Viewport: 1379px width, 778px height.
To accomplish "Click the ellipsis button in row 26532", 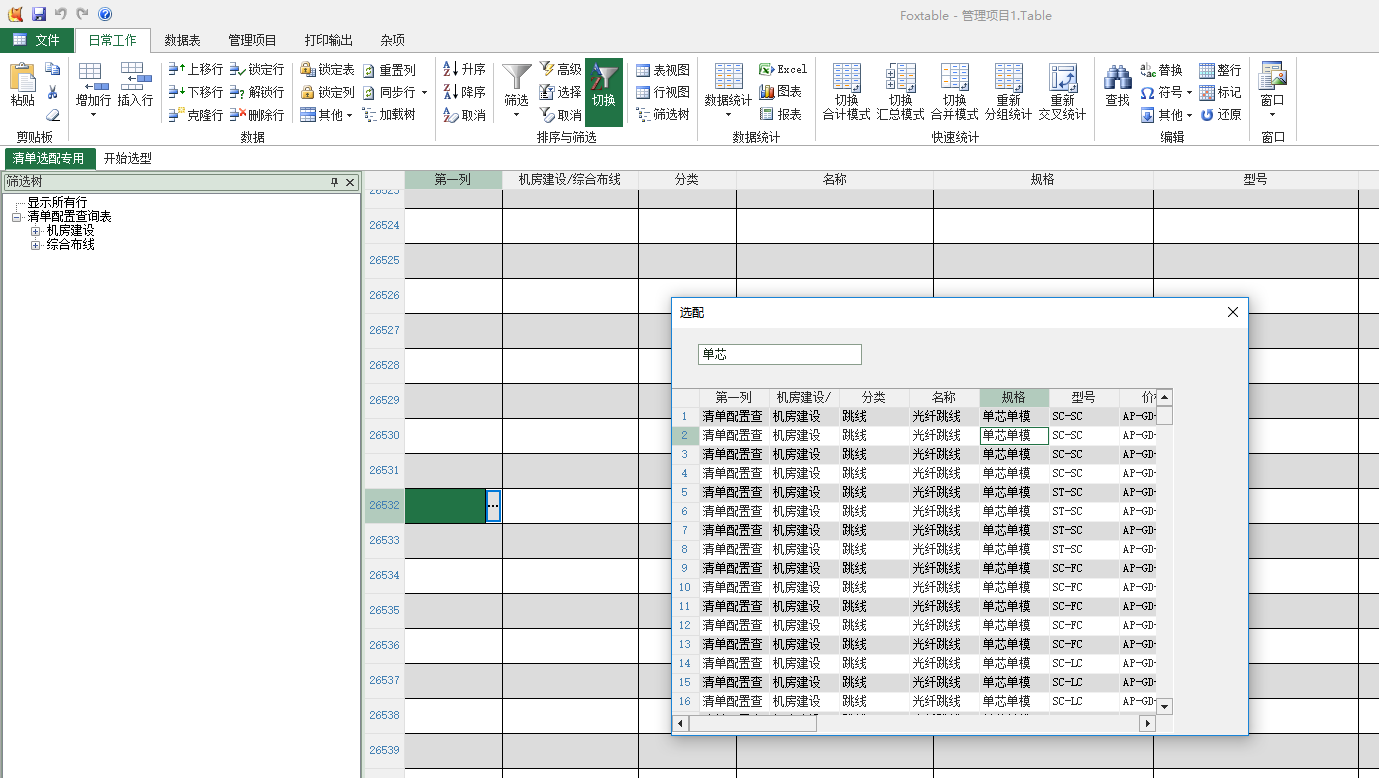I will pyautogui.click(x=493, y=506).
